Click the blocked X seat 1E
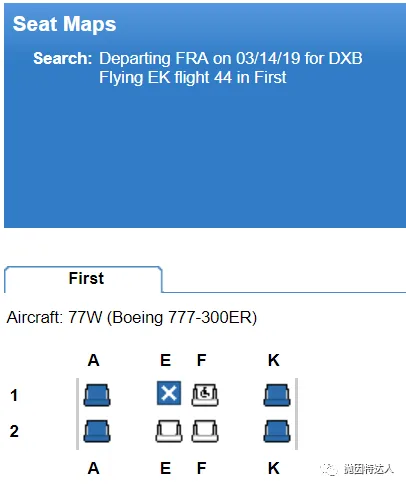This screenshot has width=406, height=487. [169, 393]
